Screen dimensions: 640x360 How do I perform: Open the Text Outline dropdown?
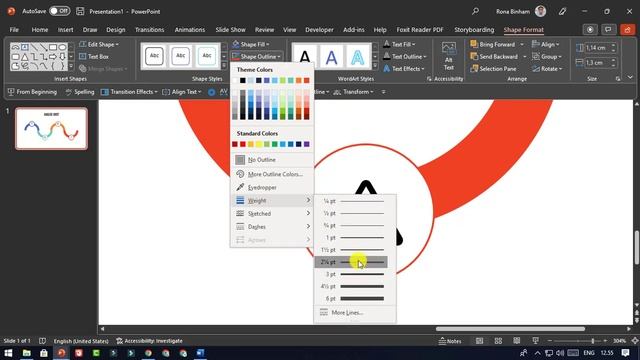405,56
